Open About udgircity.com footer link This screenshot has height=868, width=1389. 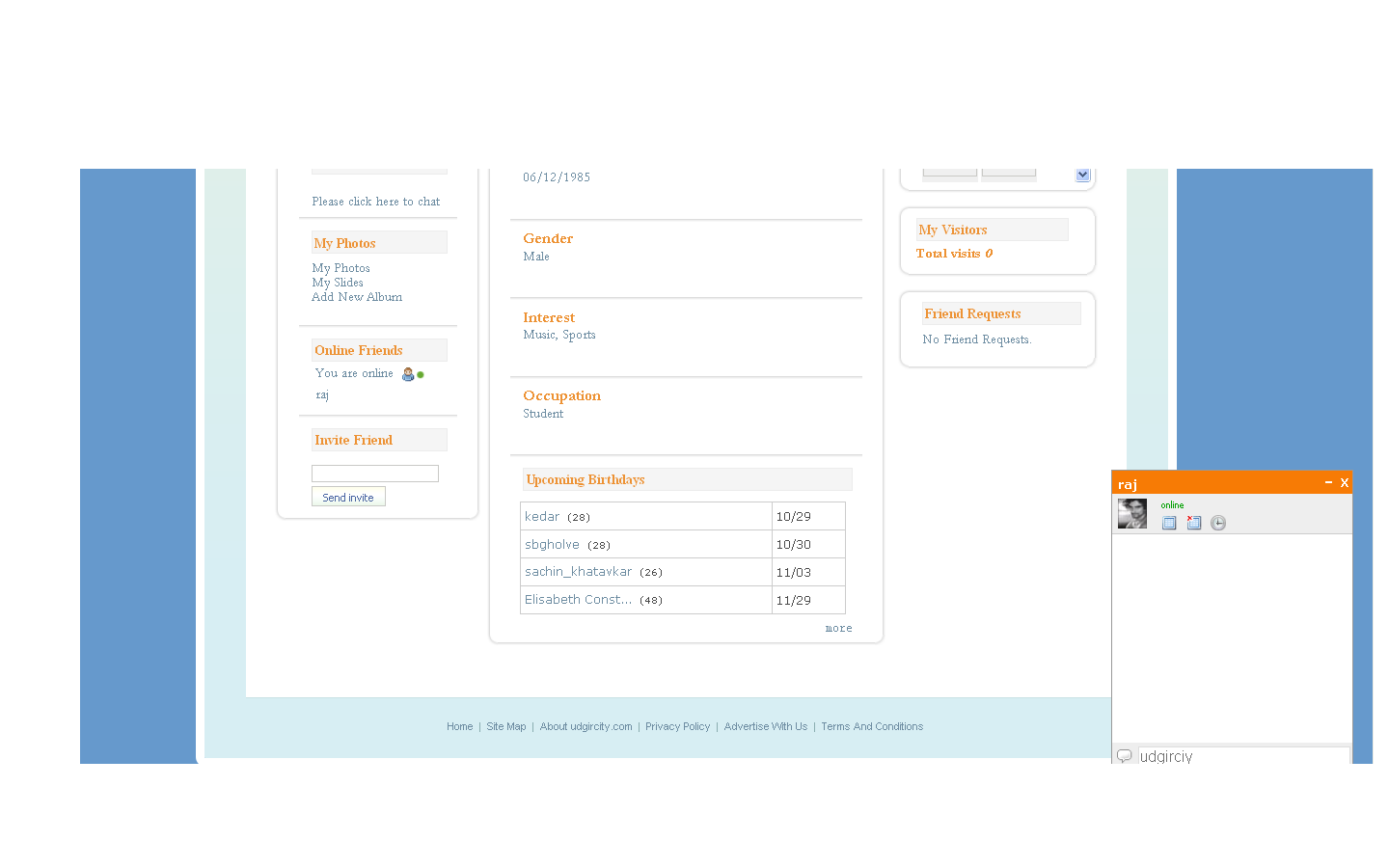tap(586, 727)
